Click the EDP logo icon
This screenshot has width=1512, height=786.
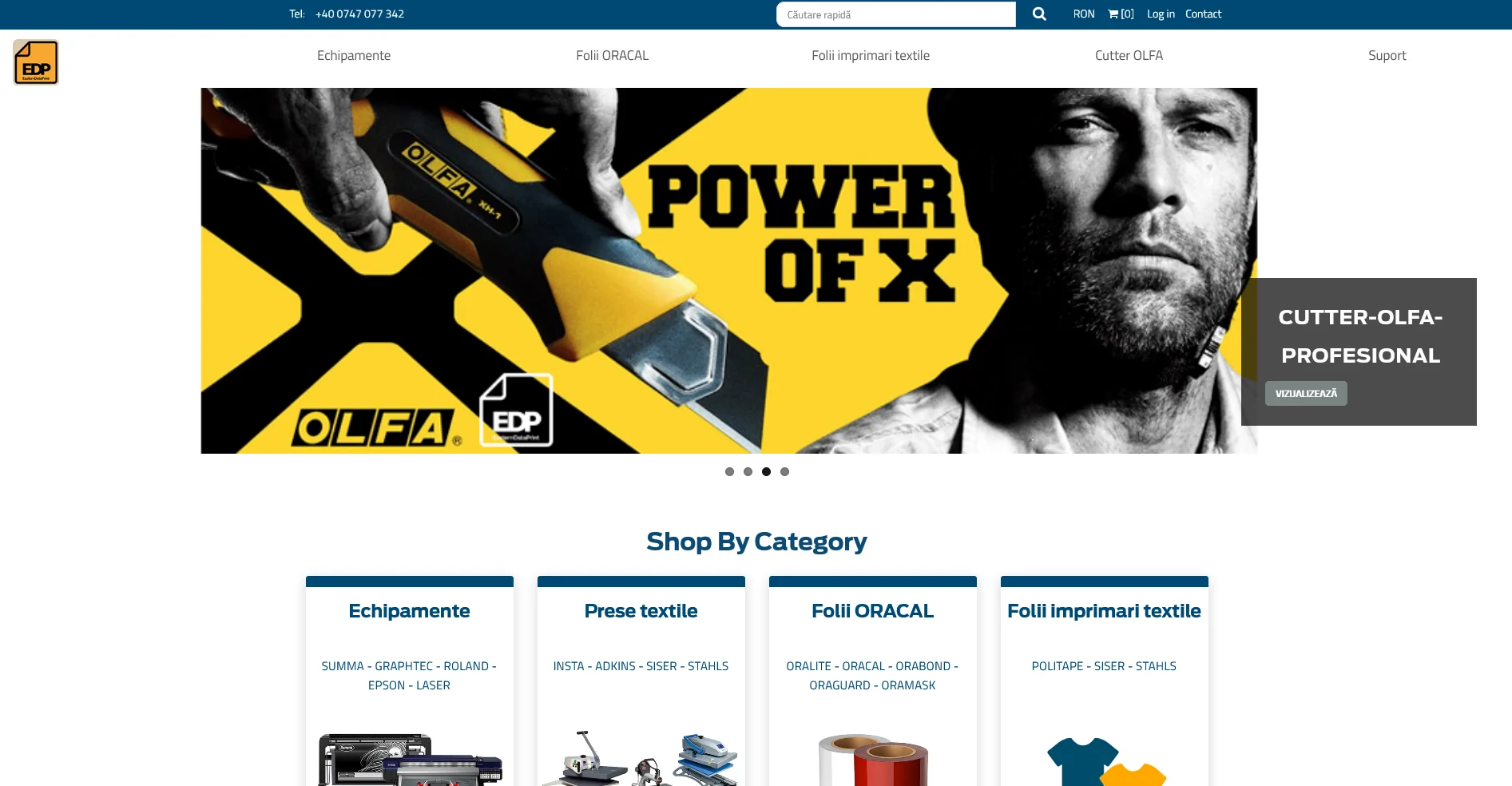(x=36, y=62)
